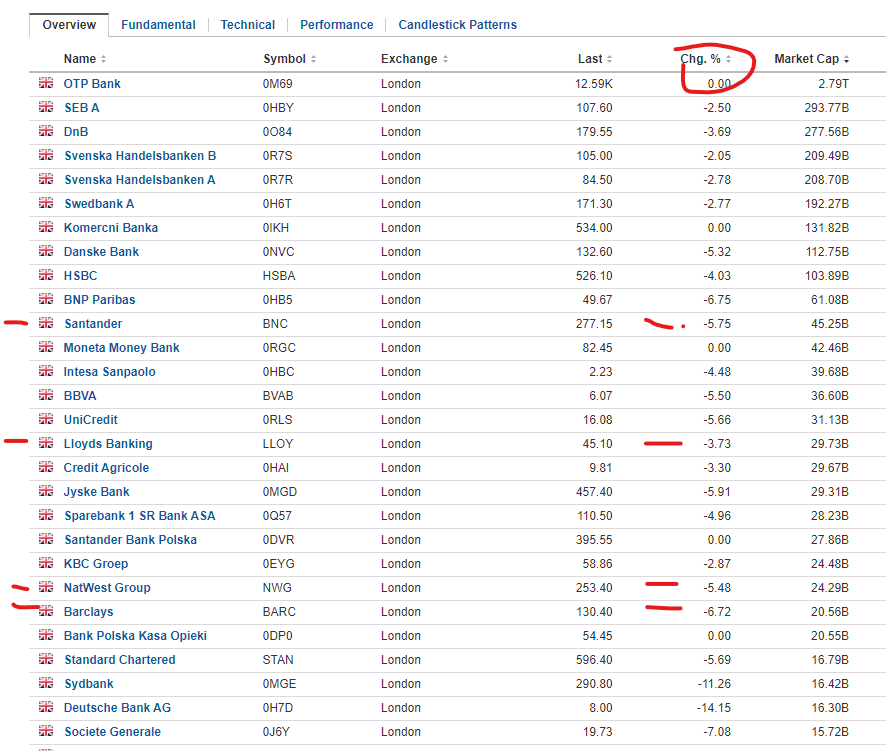
Task: Click the symbol cell BARC
Action: point(279,612)
